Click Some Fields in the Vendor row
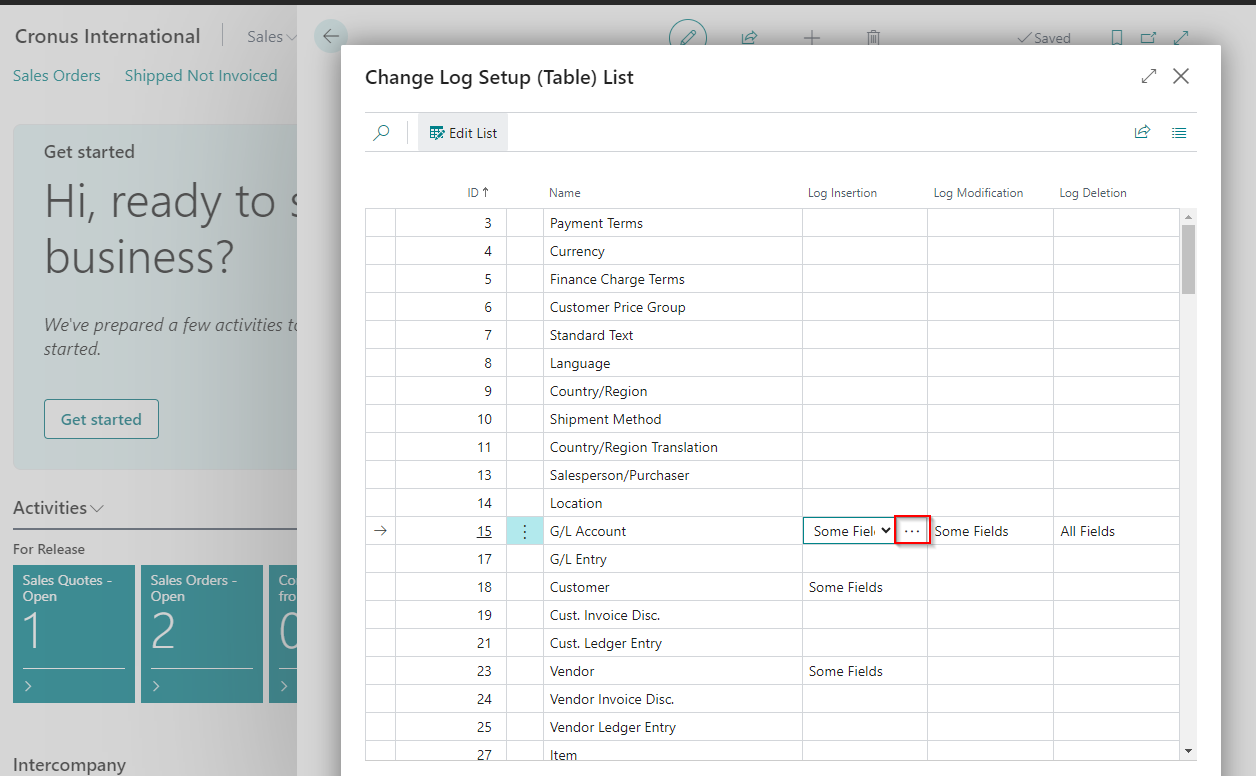Screen dimensions: 1256x776 pos(846,671)
